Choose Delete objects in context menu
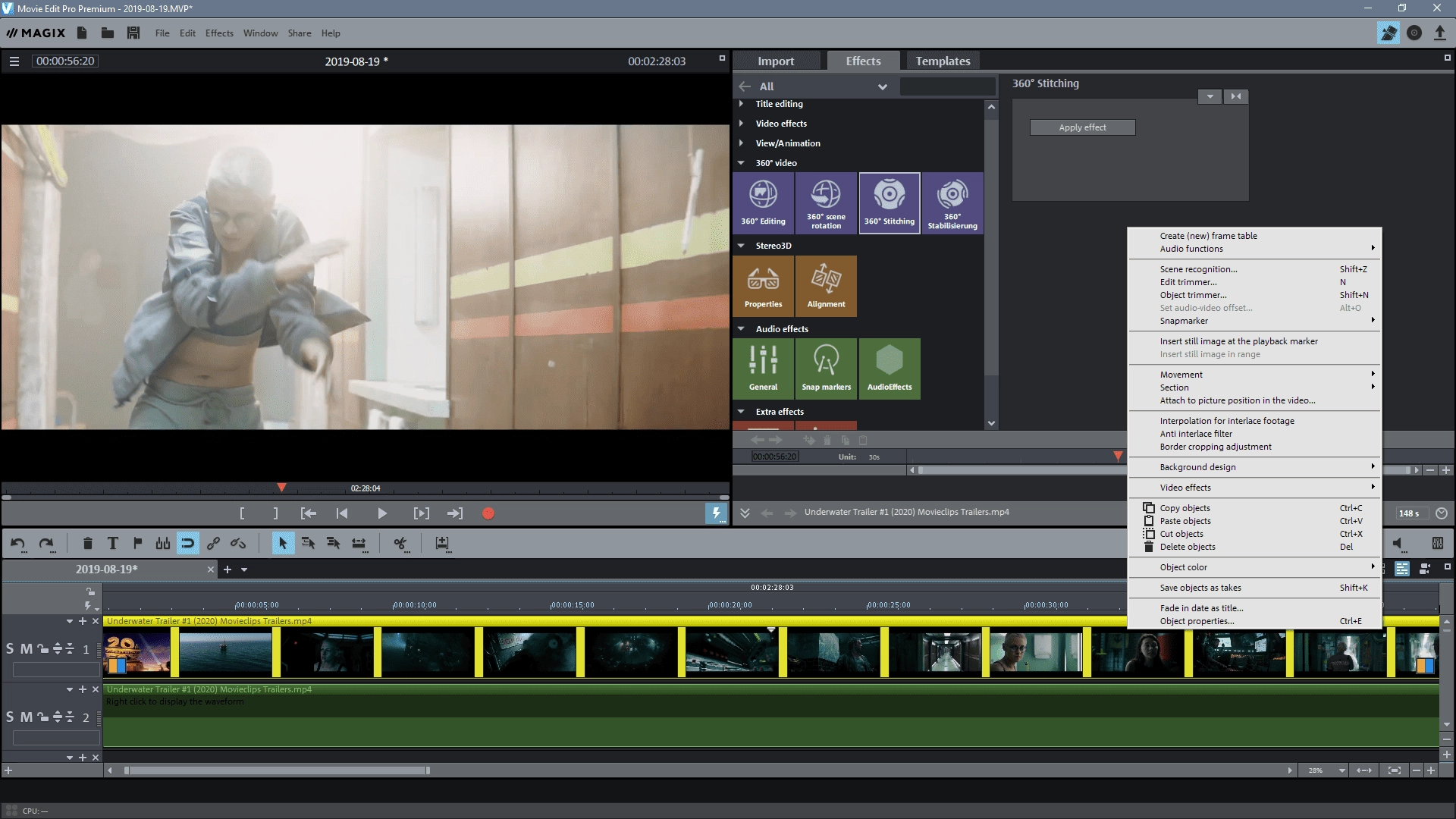Screen dimensions: 1456x819 tap(1254, 547)
